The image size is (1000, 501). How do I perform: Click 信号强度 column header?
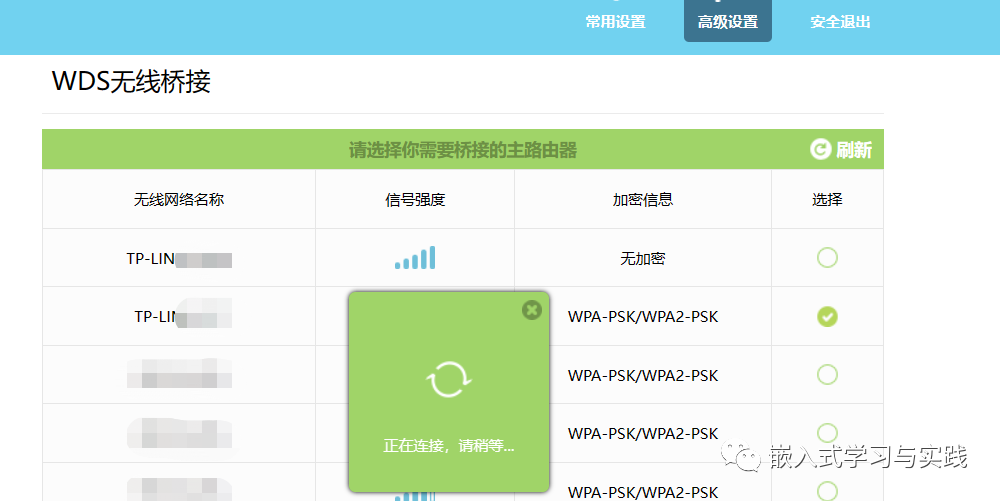415,200
